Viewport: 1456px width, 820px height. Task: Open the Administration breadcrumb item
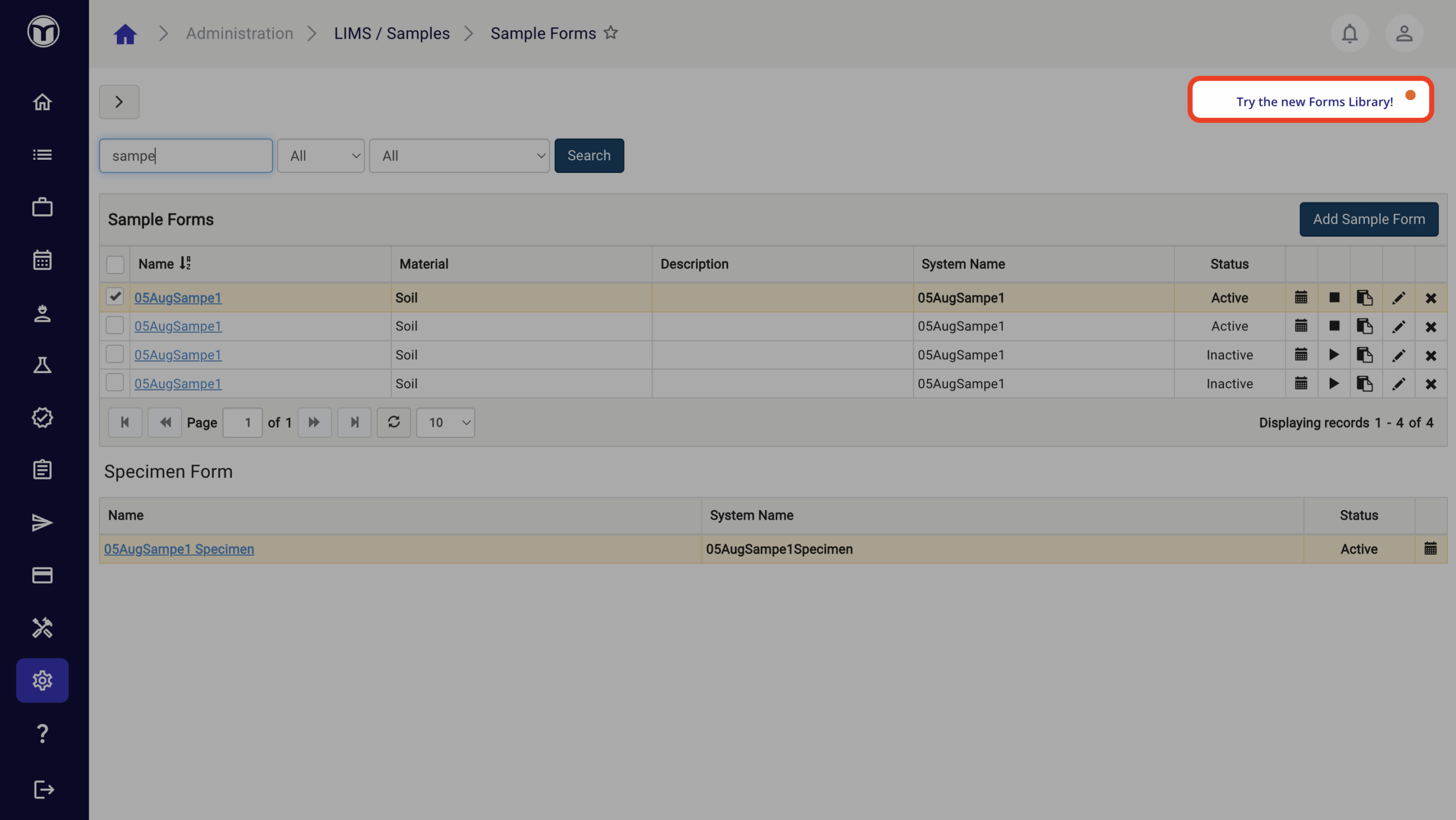[x=239, y=34]
